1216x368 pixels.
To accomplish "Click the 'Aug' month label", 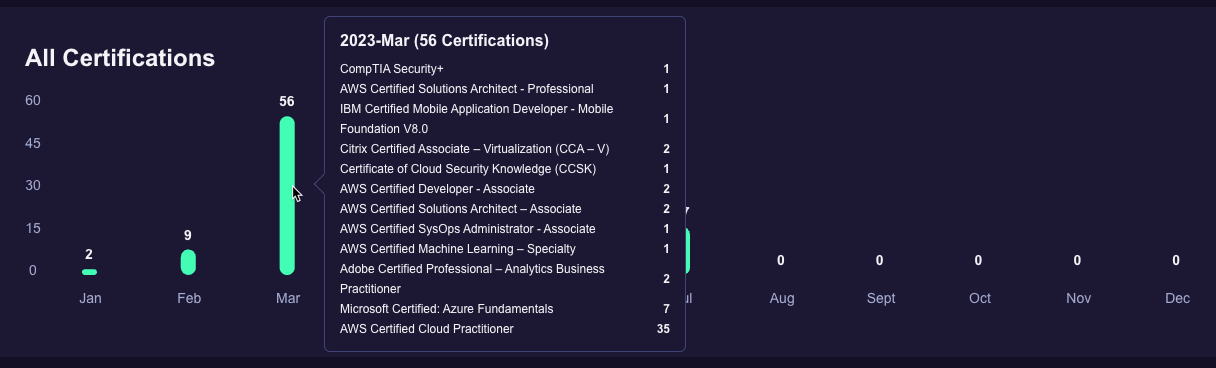I will pyautogui.click(x=782, y=298).
